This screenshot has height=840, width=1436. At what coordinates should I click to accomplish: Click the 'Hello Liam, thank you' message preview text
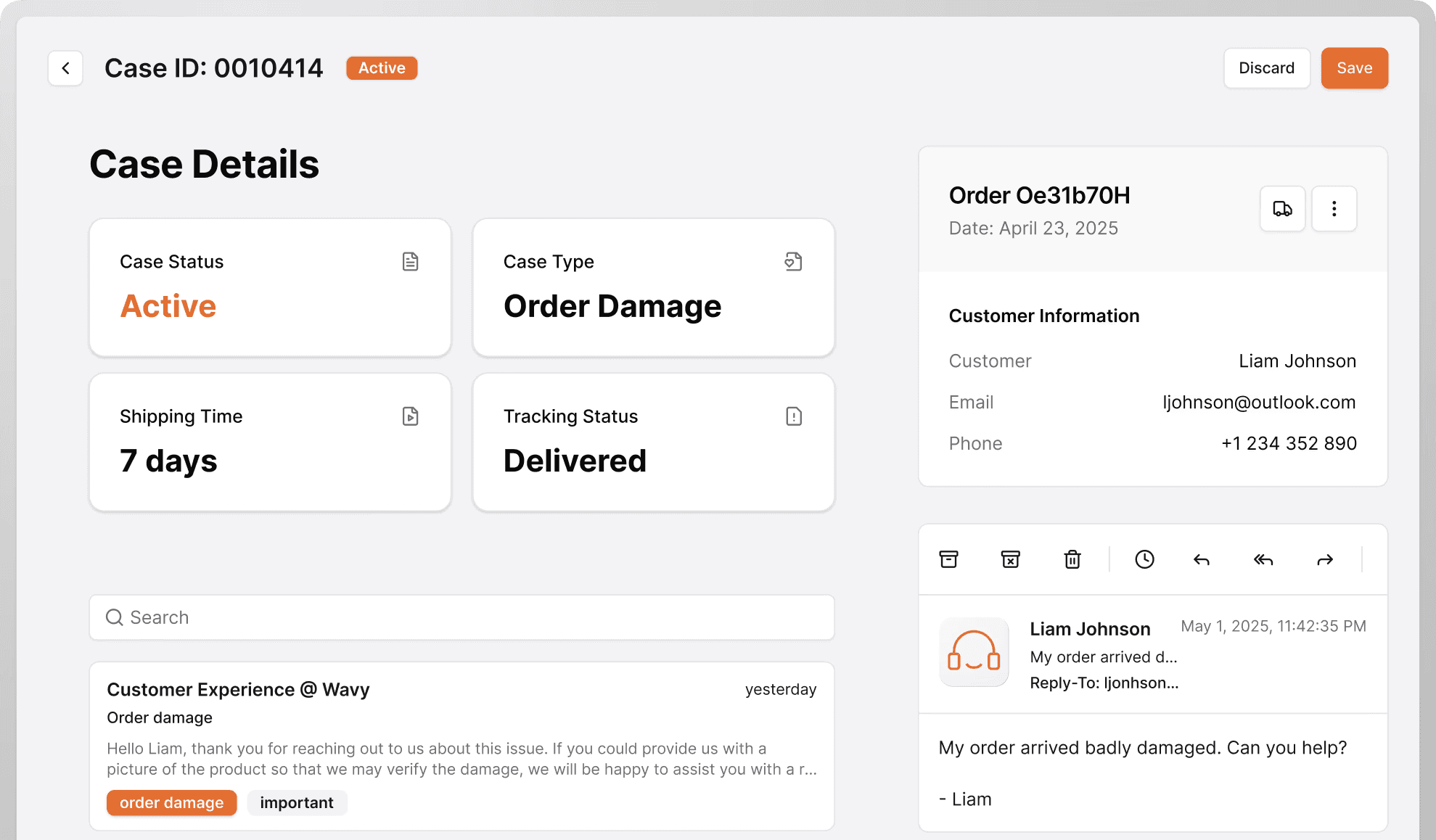click(x=461, y=759)
